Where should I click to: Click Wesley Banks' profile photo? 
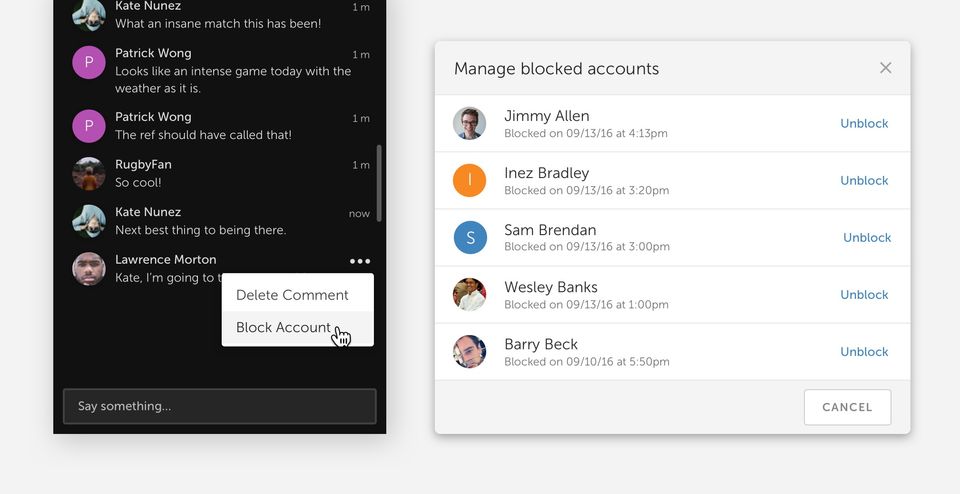pyautogui.click(x=469, y=295)
